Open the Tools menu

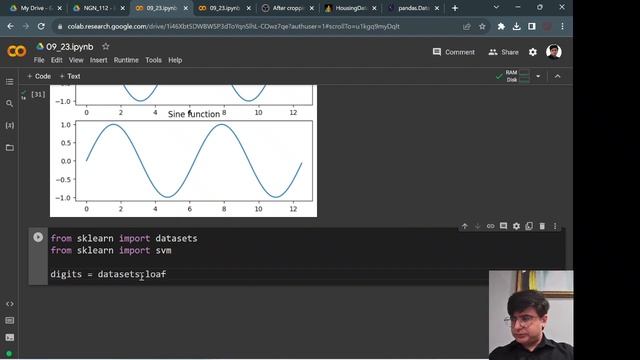pyautogui.click(x=153, y=60)
